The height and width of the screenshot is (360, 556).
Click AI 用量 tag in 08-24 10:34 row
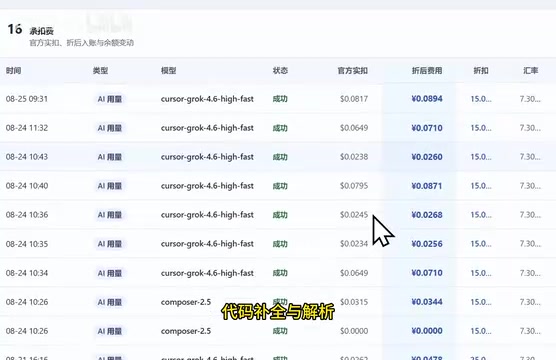tap(110, 273)
